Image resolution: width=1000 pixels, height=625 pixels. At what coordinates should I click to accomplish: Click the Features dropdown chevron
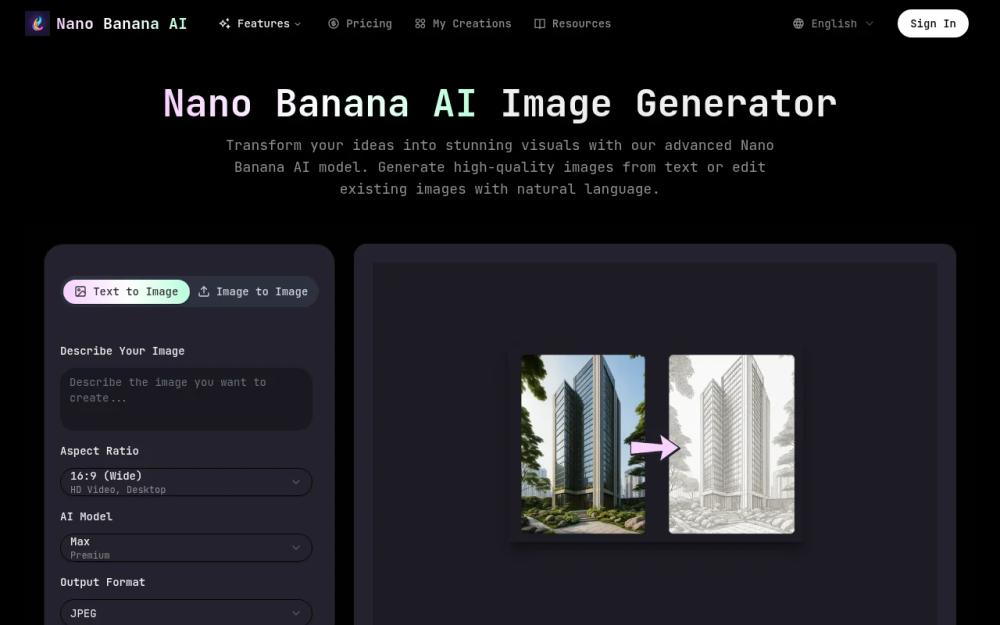pyautogui.click(x=297, y=24)
